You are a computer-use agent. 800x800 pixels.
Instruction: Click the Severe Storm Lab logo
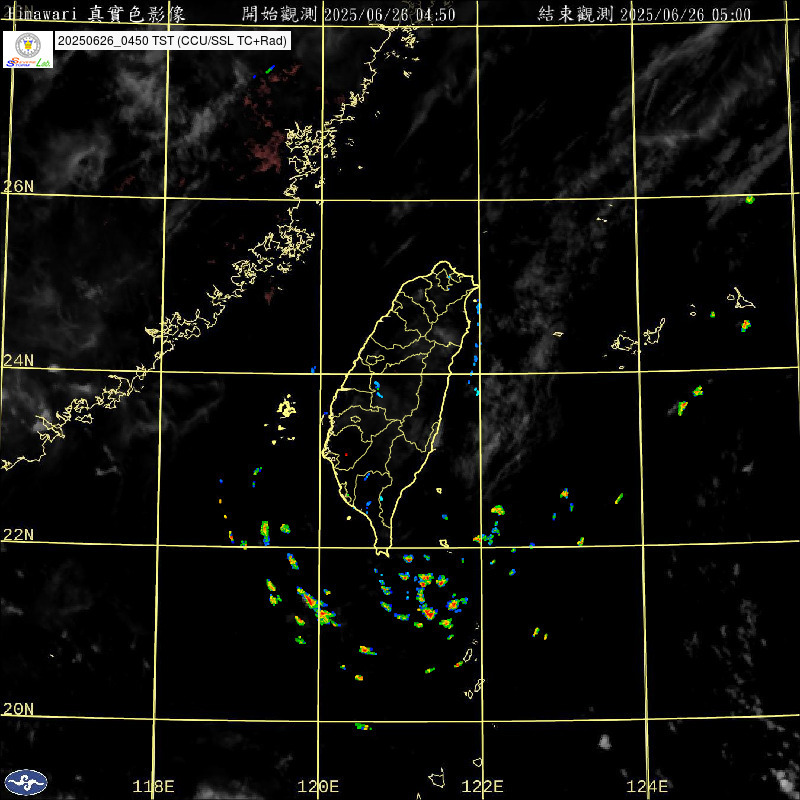[28, 49]
